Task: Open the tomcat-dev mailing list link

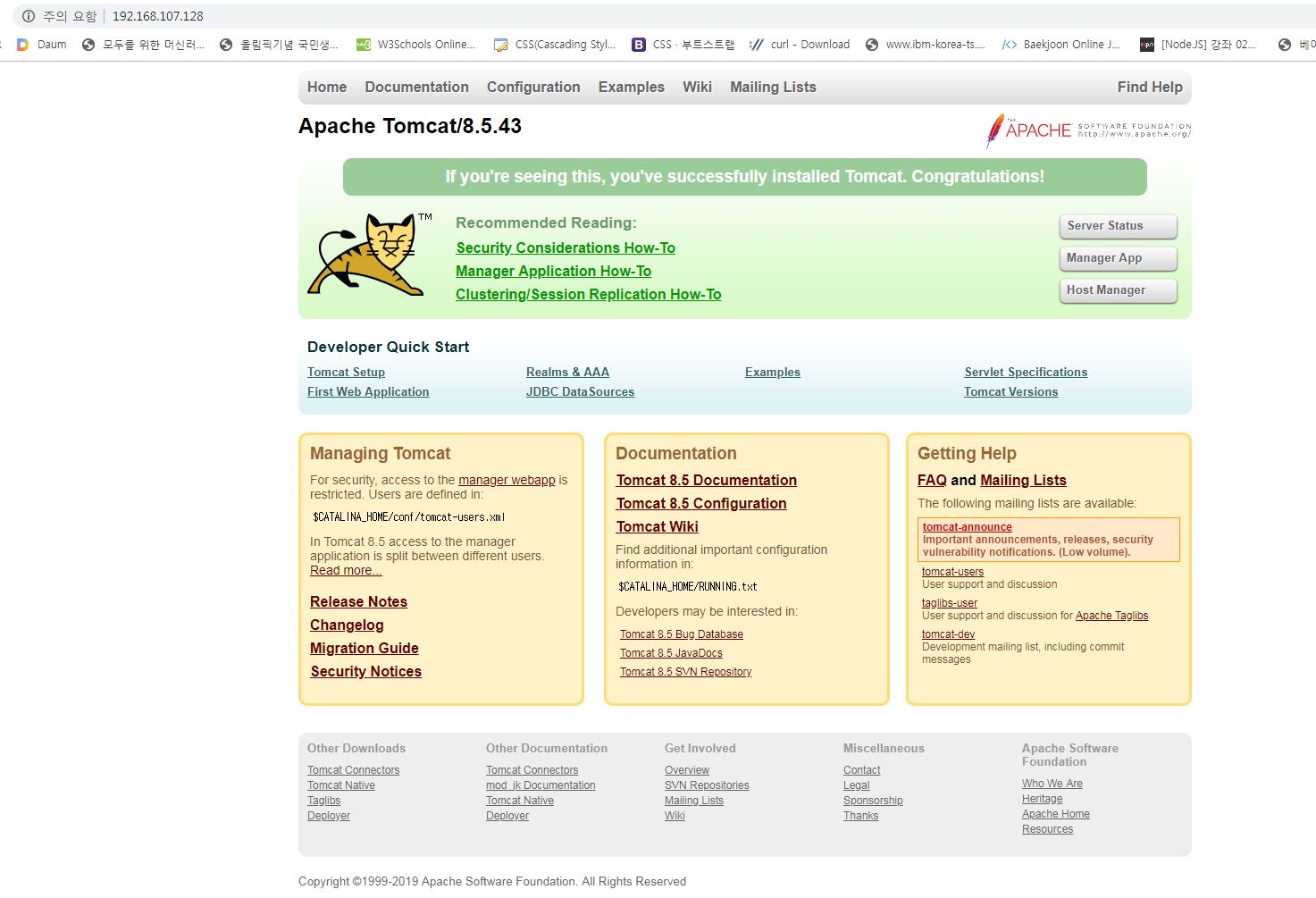Action: (948, 634)
